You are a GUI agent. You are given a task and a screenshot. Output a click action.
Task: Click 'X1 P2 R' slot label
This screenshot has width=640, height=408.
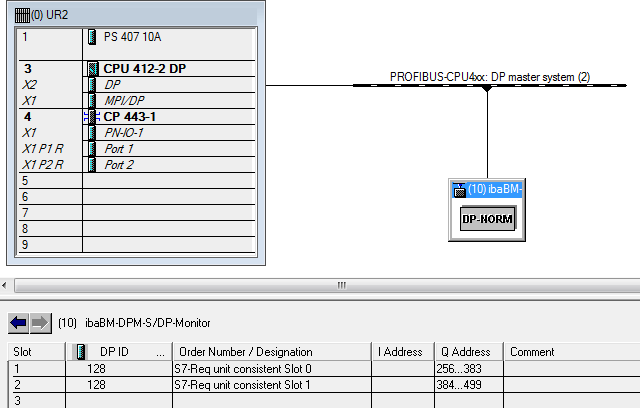click(x=42, y=164)
